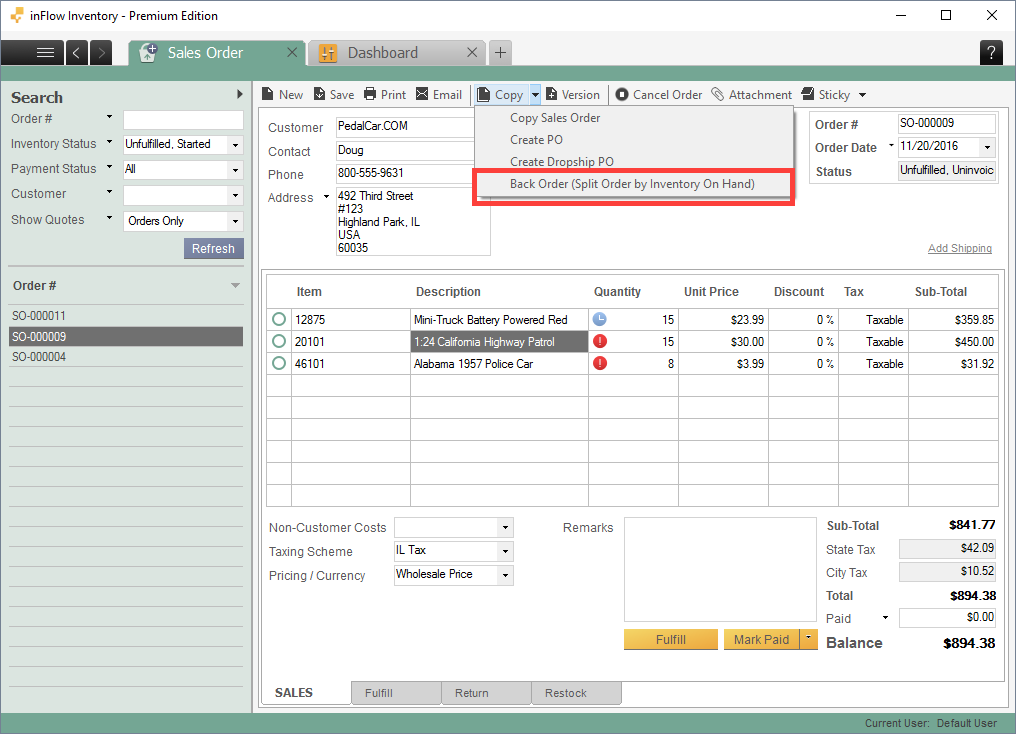Image resolution: width=1016 pixels, height=734 pixels.
Task: Open help with question mark icon
Action: [991, 52]
